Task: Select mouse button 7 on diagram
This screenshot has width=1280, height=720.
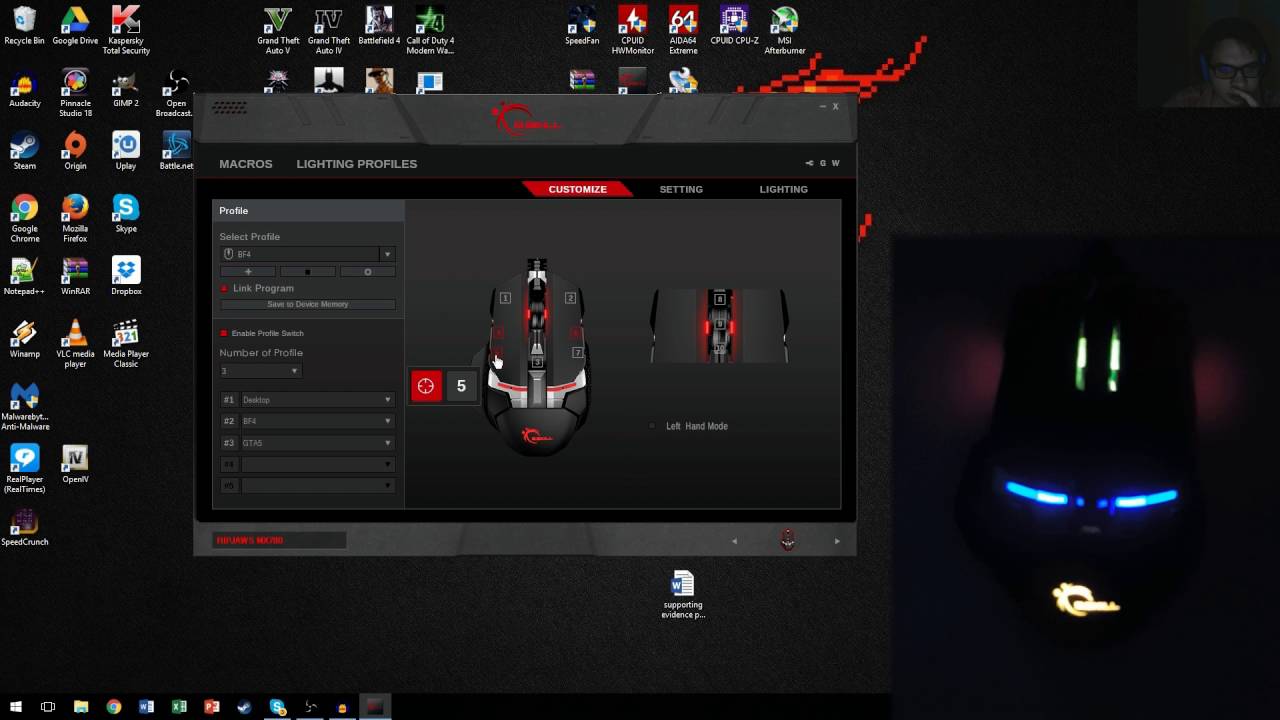Action: click(x=577, y=353)
